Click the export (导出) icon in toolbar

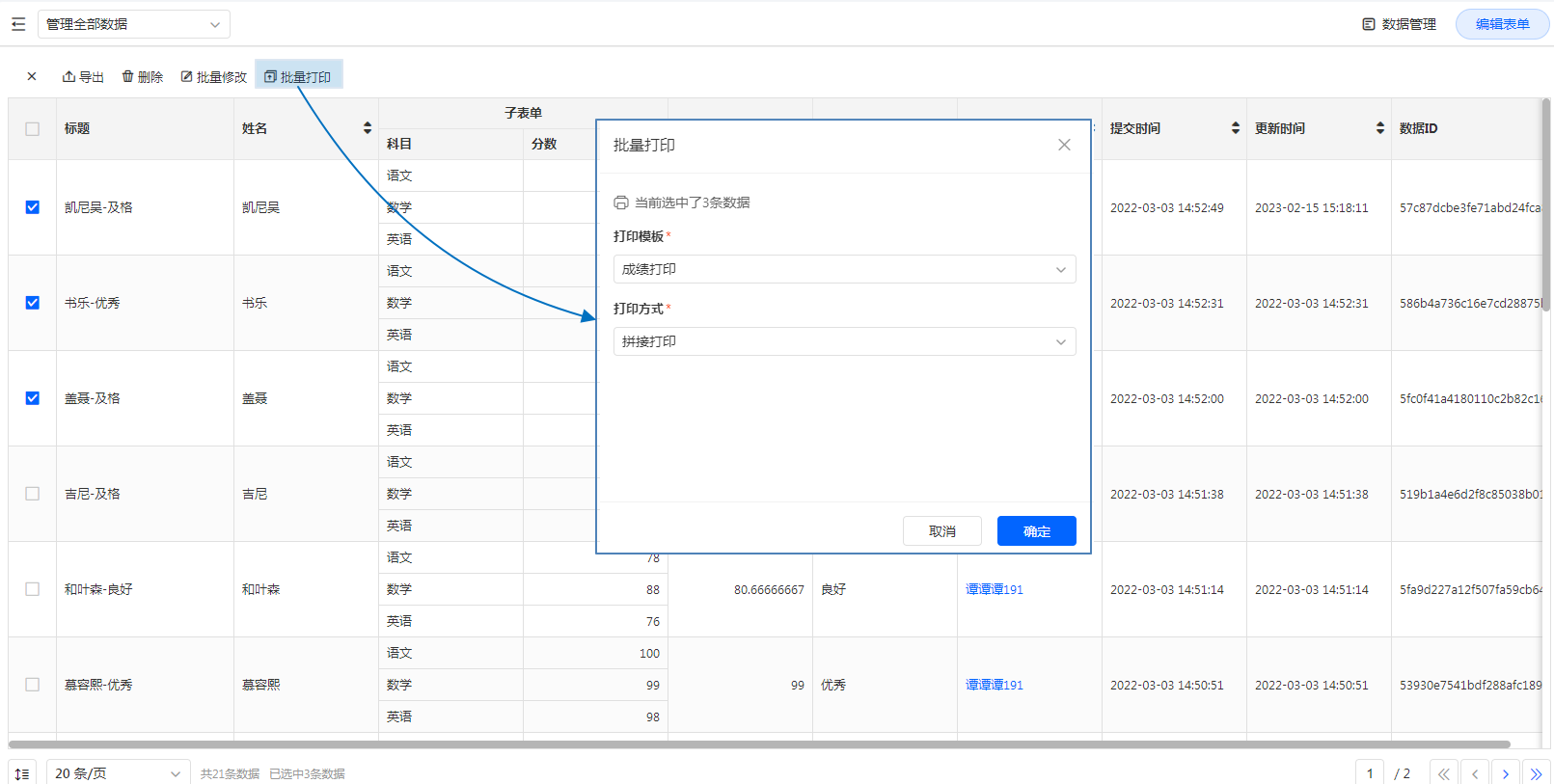(x=69, y=77)
